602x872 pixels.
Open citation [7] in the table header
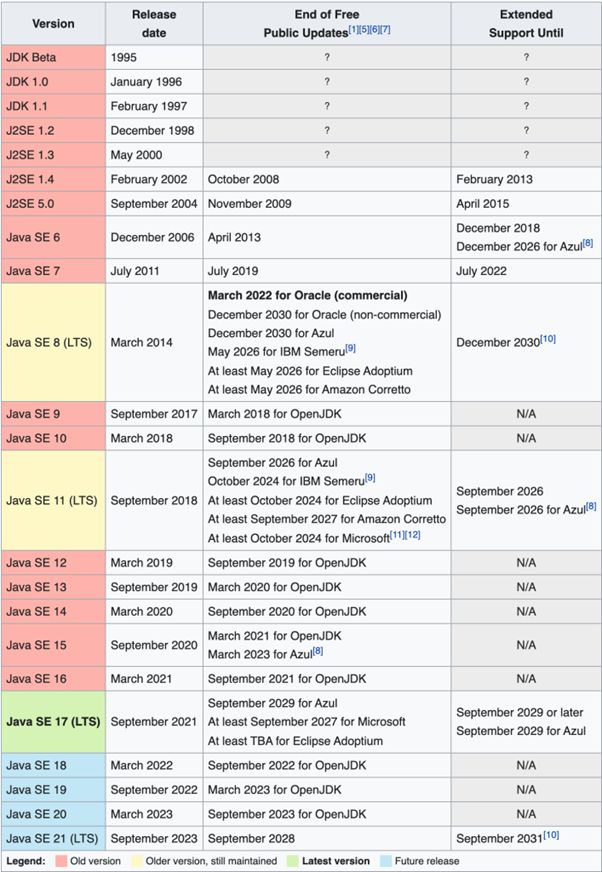pos(385,29)
